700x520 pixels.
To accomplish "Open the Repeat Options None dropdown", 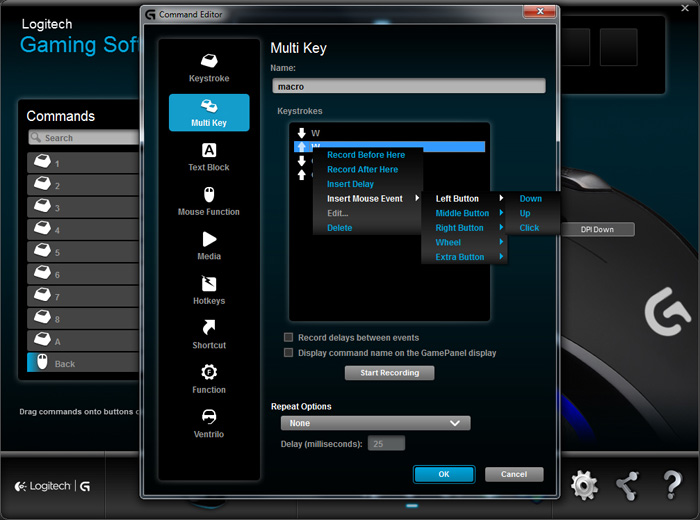I will pos(375,423).
